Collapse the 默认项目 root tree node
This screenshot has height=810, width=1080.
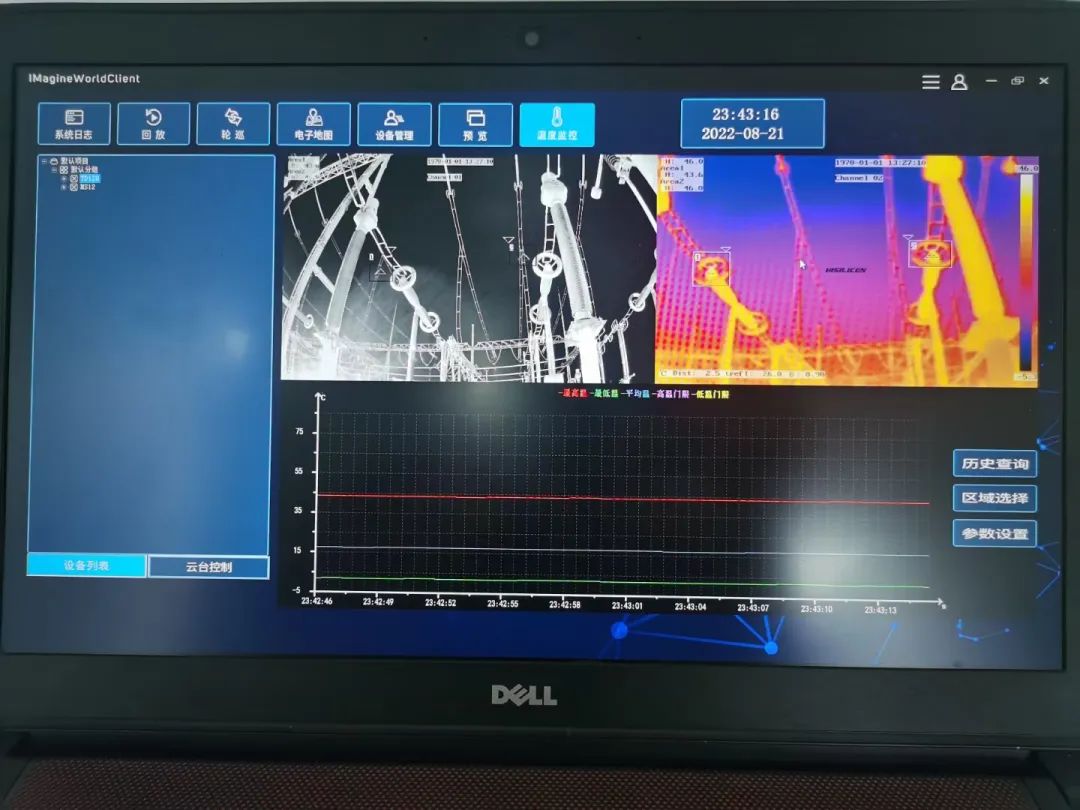pyautogui.click(x=43, y=161)
